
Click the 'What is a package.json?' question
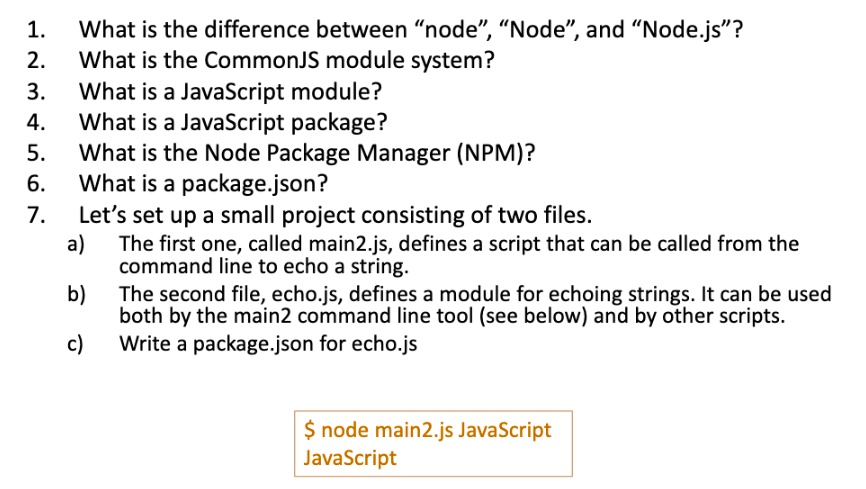pos(203,184)
